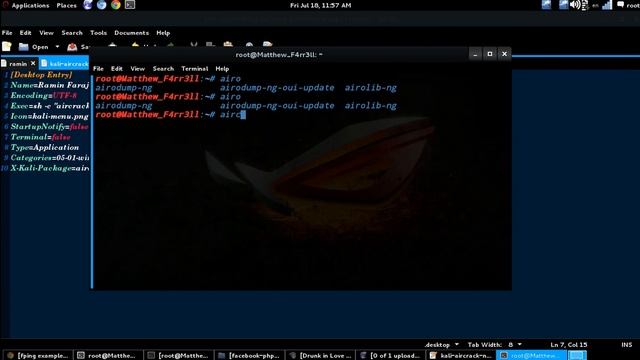The width and height of the screenshot is (640, 360).
Task: Click the Encoding=UTF-8 line in gedit
Action: 44,96
